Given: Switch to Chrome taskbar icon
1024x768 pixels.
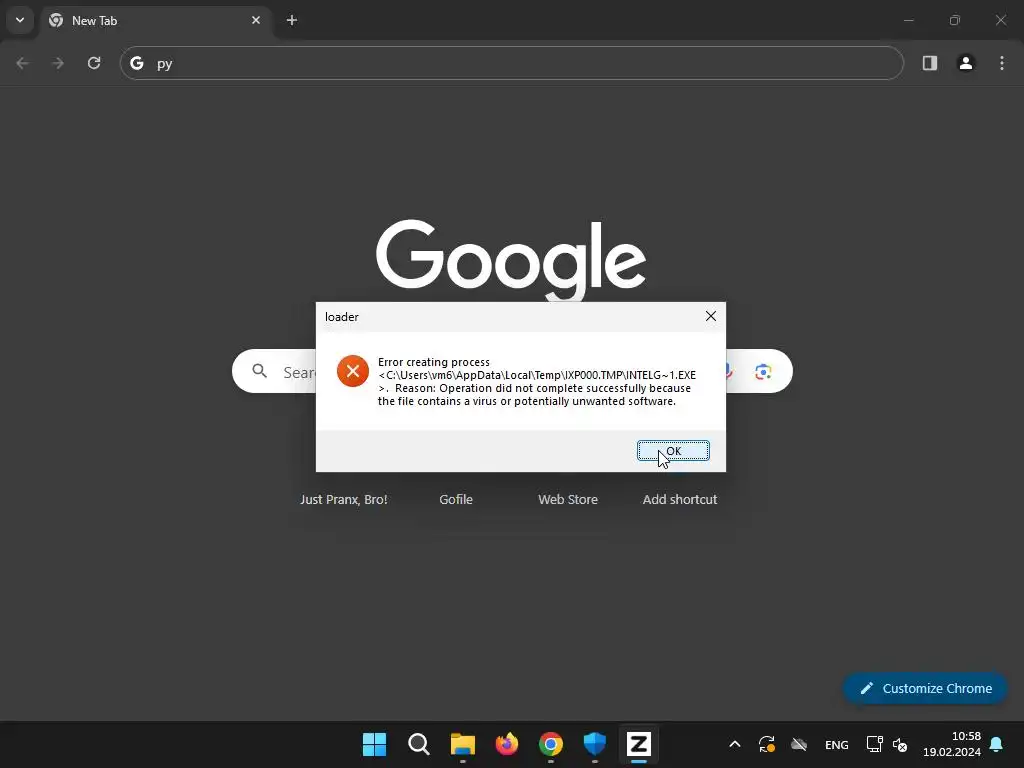Looking at the screenshot, I should click(x=551, y=744).
